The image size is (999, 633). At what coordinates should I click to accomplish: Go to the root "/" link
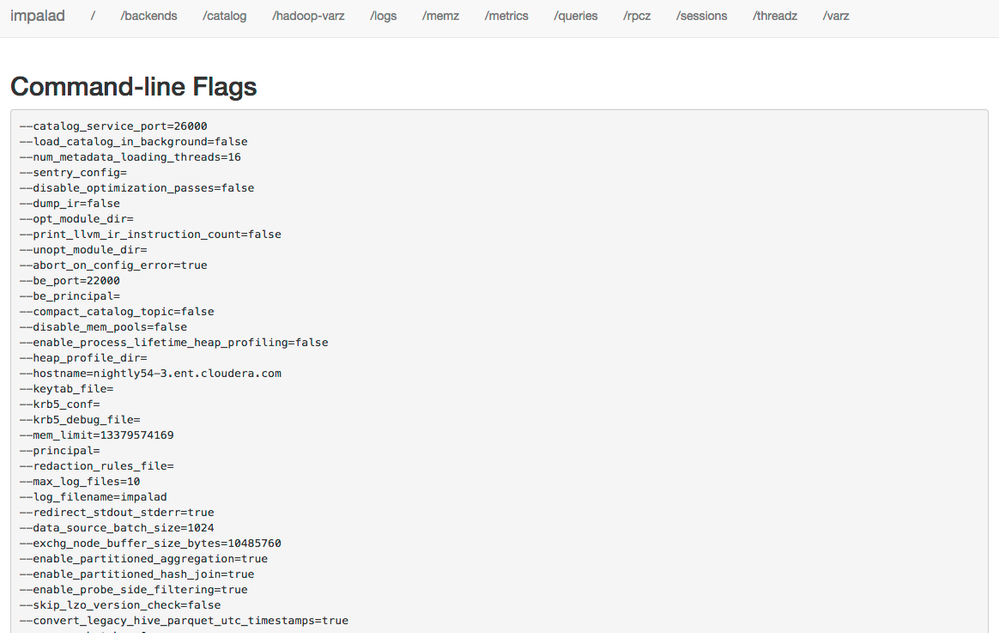(93, 16)
